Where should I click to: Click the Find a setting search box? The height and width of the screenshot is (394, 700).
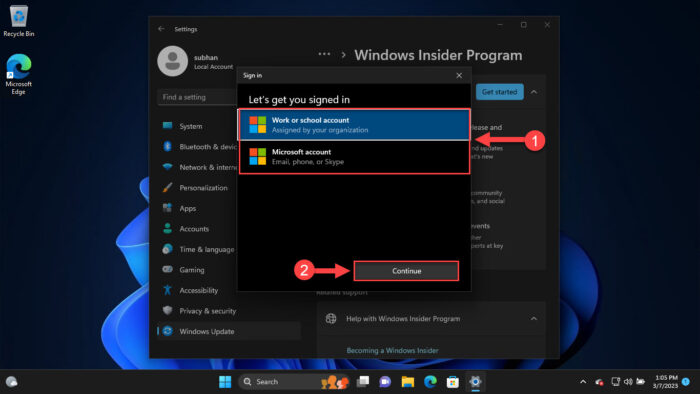[x=197, y=97]
